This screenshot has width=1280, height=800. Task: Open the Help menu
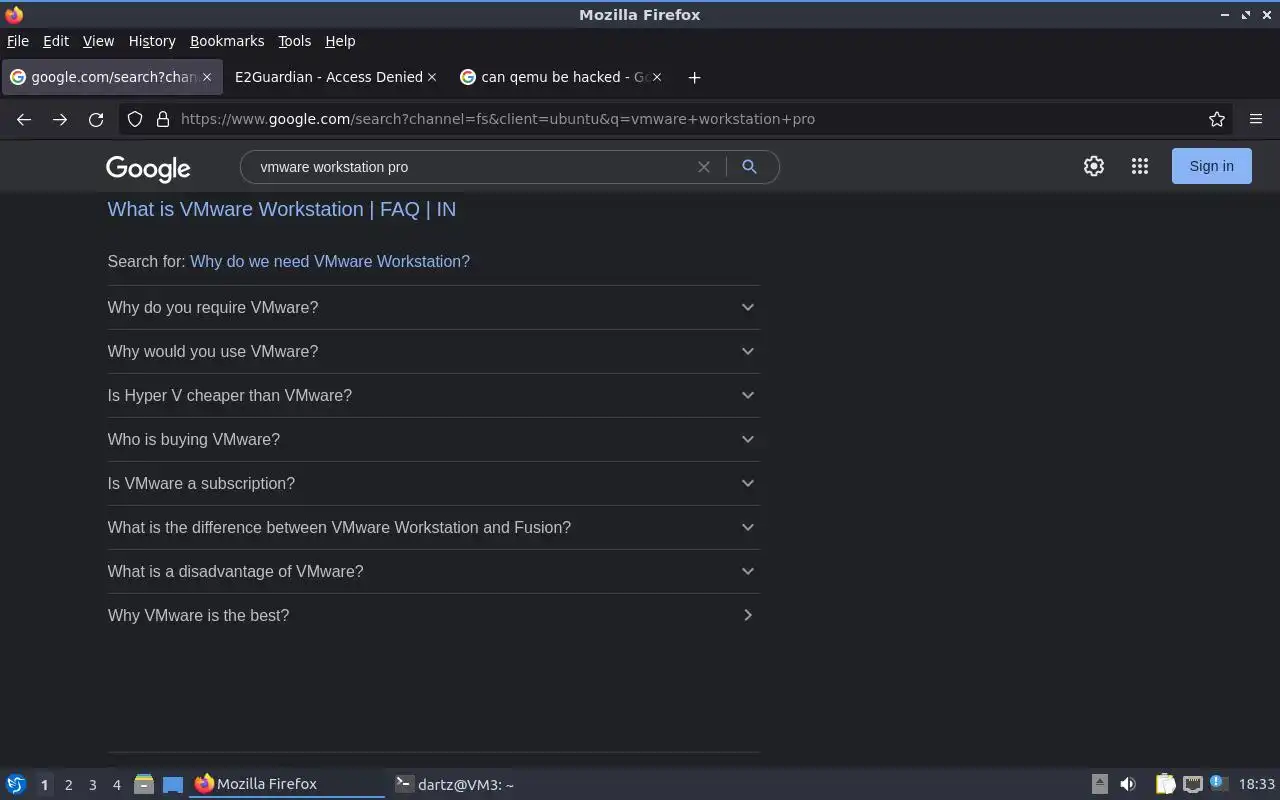tap(340, 41)
